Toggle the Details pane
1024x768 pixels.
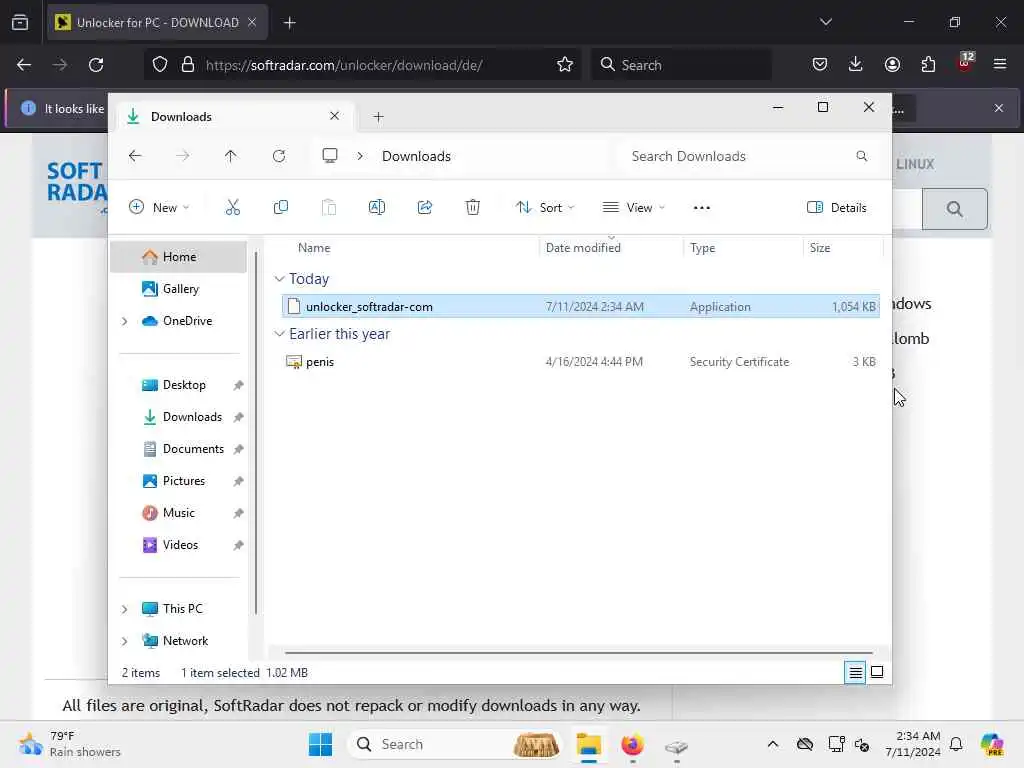(837, 208)
